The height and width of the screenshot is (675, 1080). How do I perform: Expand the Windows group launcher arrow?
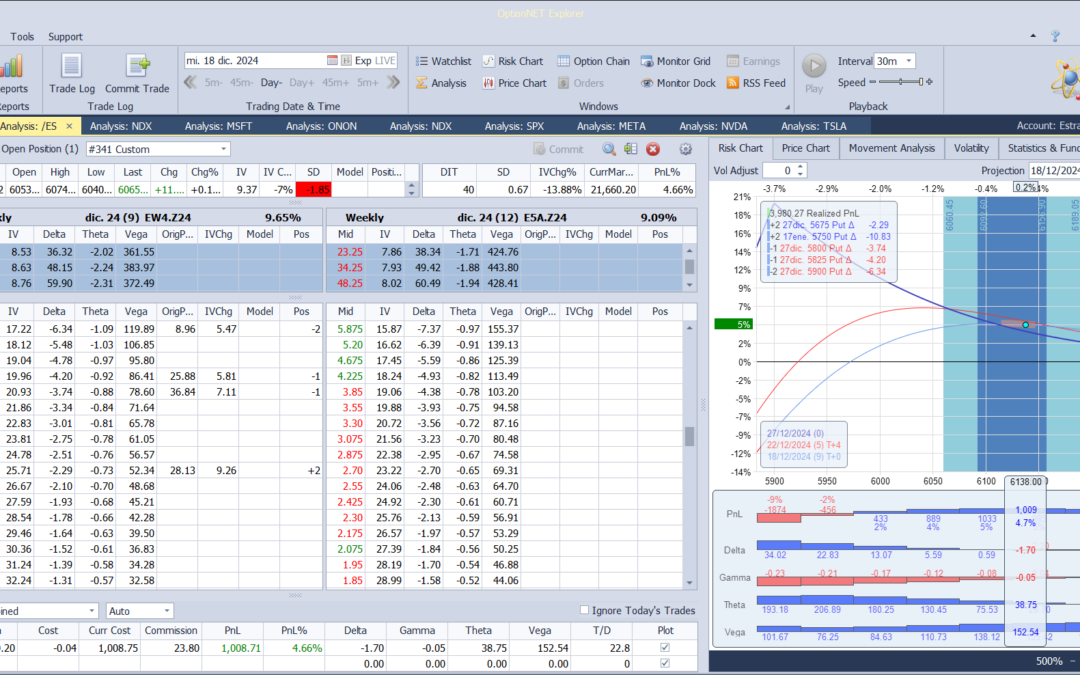pyautogui.click(x=787, y=107)
